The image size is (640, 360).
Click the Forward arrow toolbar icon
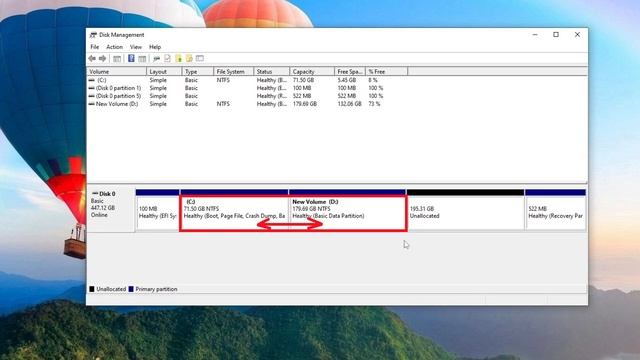click(102, 58)
